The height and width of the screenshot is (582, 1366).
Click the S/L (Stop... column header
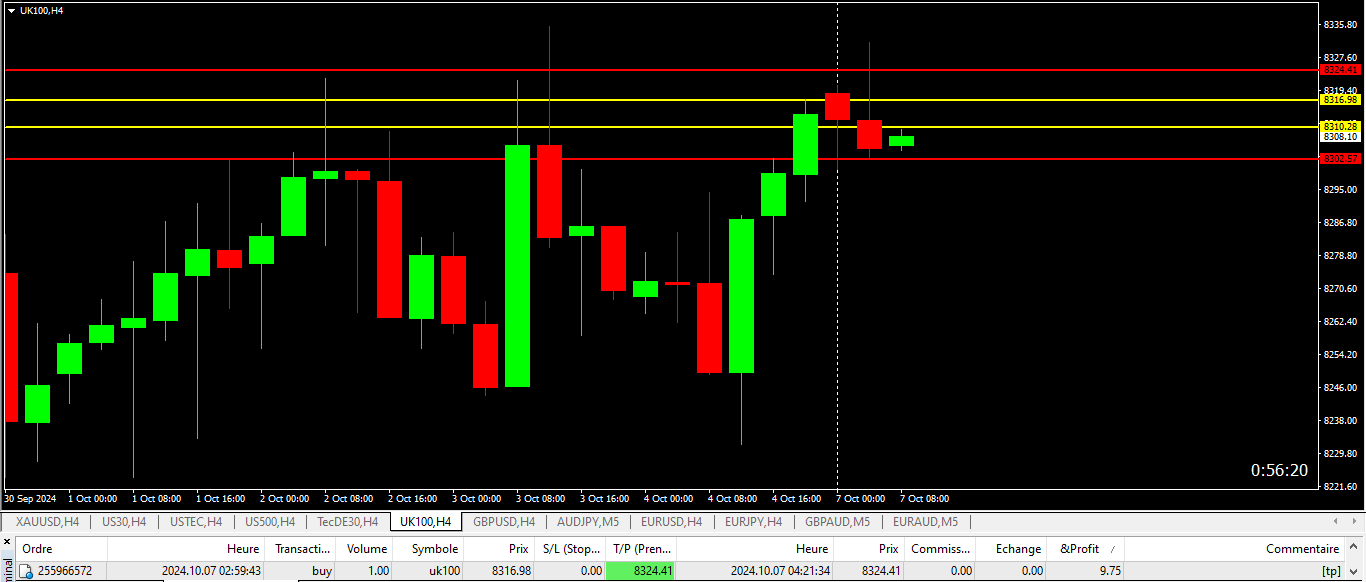(571, 549)
